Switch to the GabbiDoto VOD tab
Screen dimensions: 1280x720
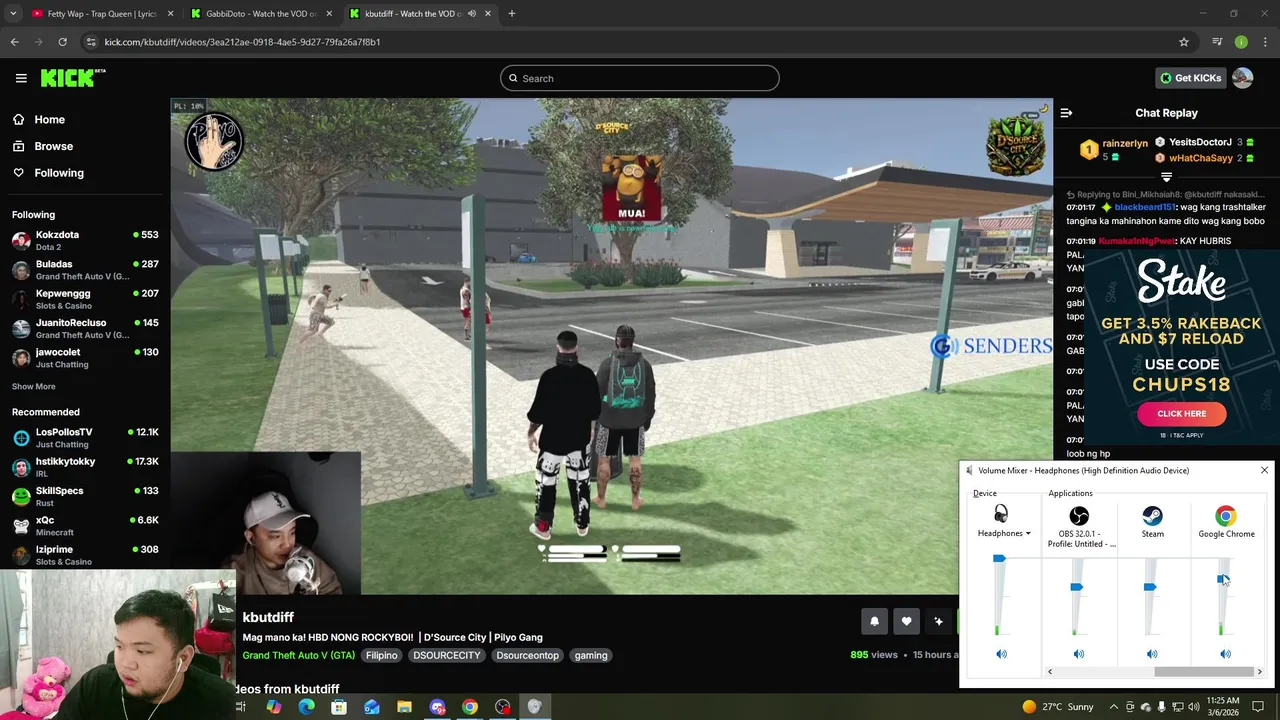coord(260,14)
